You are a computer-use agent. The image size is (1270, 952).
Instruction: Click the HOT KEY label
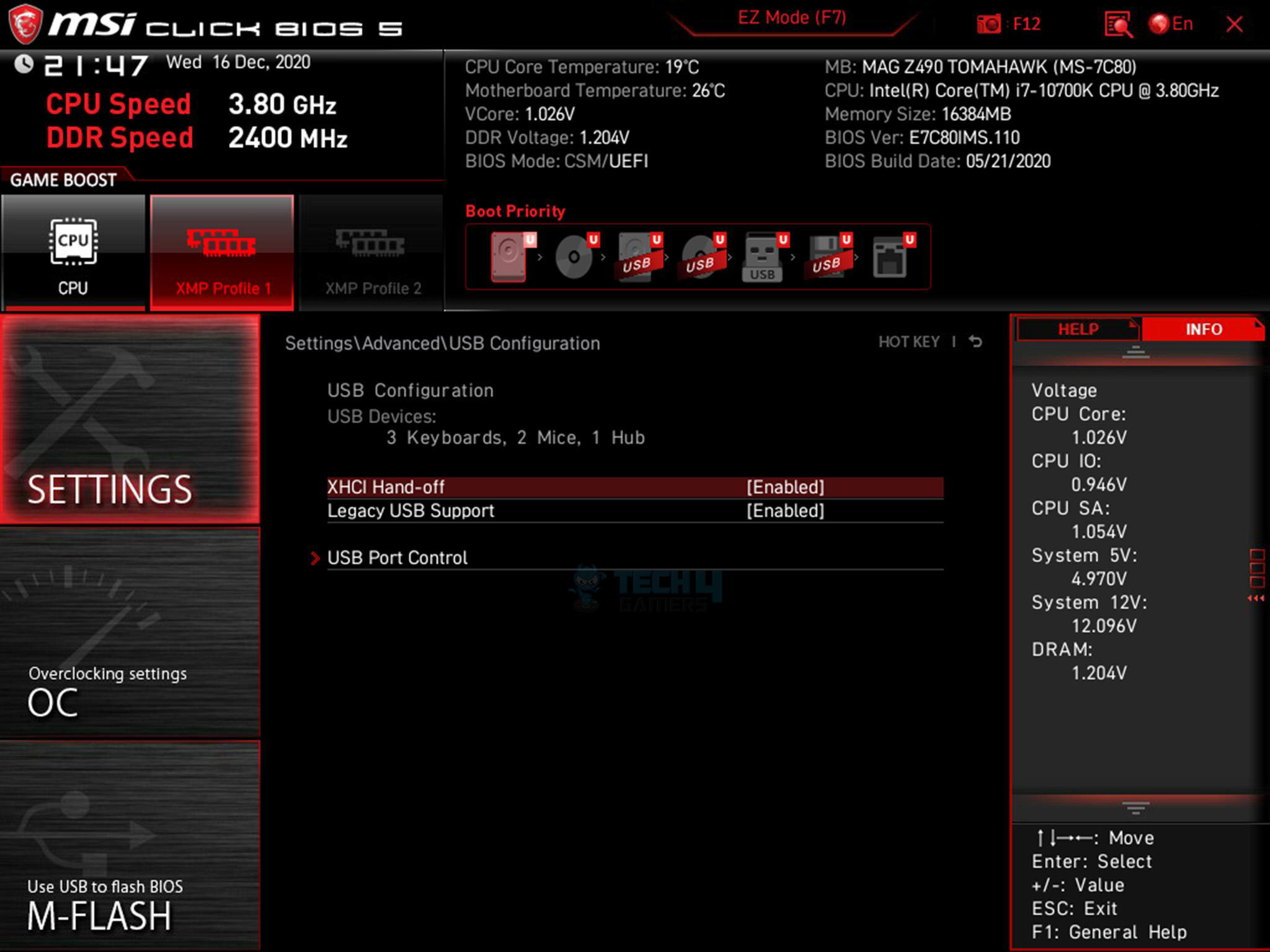click(x=908, y=342)
